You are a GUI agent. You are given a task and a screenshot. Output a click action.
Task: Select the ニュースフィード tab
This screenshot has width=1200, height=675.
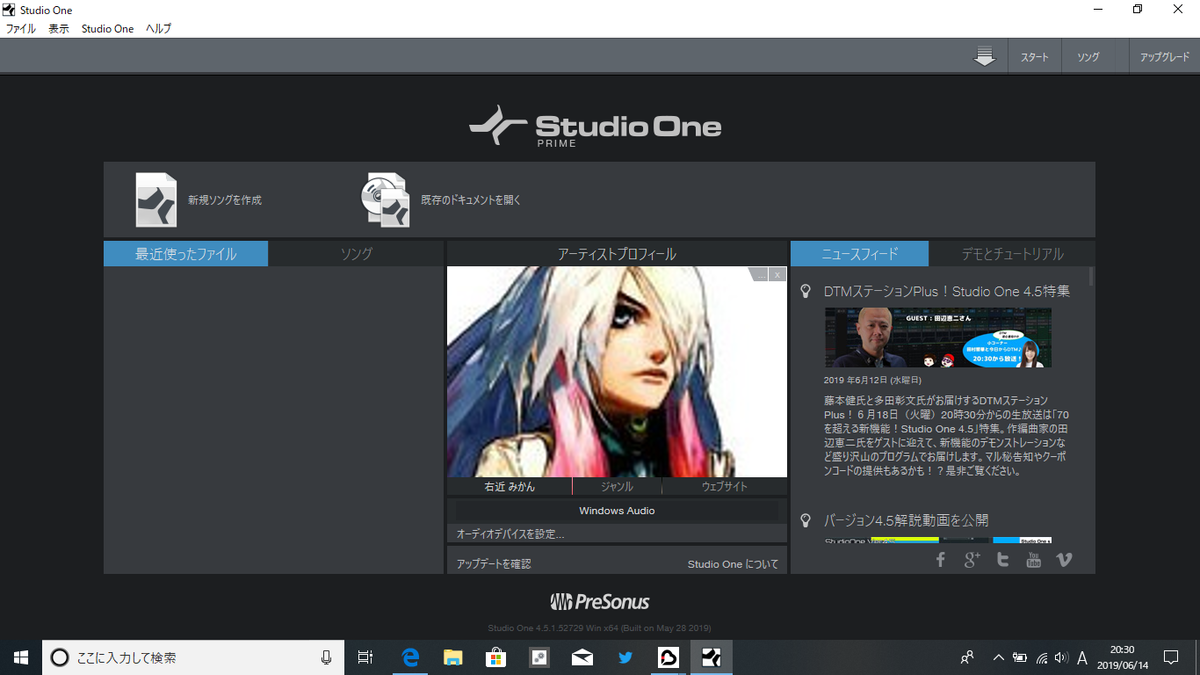[859, 254]
